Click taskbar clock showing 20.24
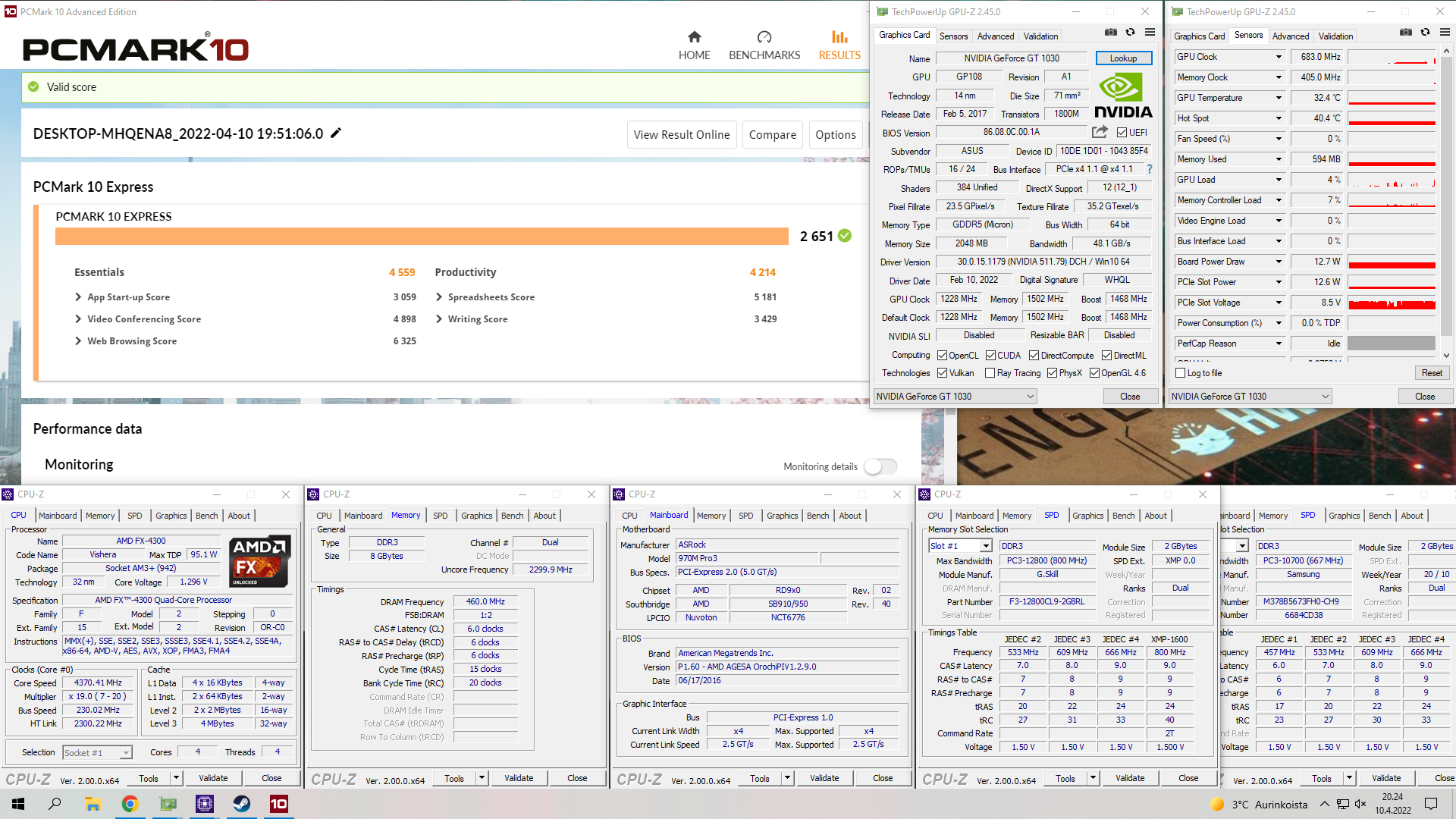 1392,804
